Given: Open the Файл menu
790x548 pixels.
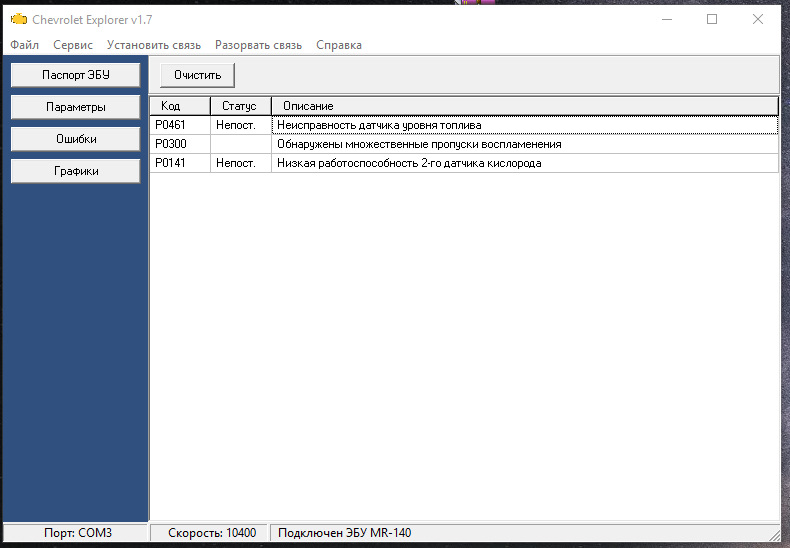Looking at the screenshot, I should pyautogui.click(x=25, y=45).
